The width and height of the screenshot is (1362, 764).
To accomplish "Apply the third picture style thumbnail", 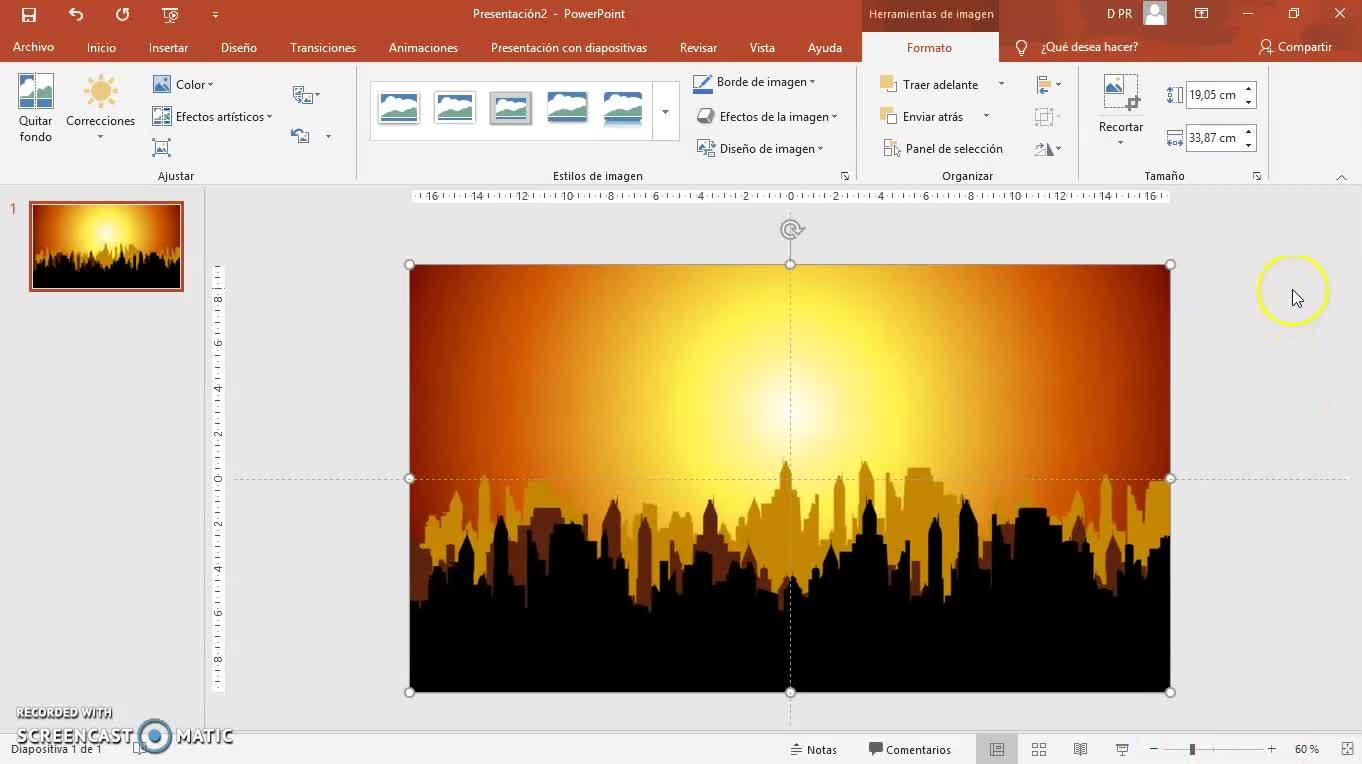I will pyautogui.click(x=511, y=108).
